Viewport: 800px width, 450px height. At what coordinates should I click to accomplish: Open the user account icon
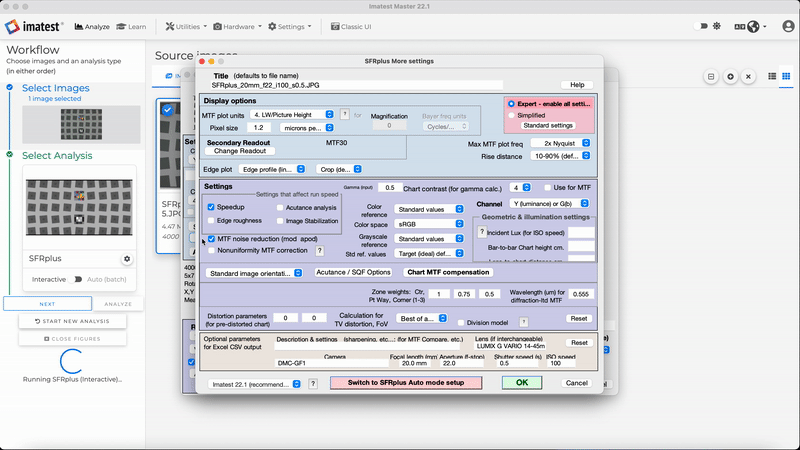[788, 27]
